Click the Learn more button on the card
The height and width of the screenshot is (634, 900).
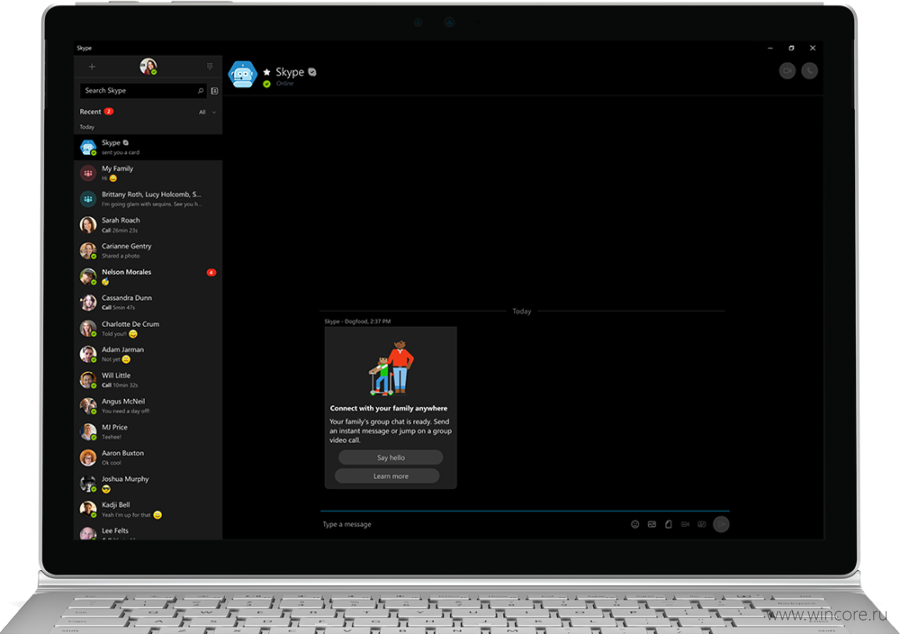click(387, 476)
